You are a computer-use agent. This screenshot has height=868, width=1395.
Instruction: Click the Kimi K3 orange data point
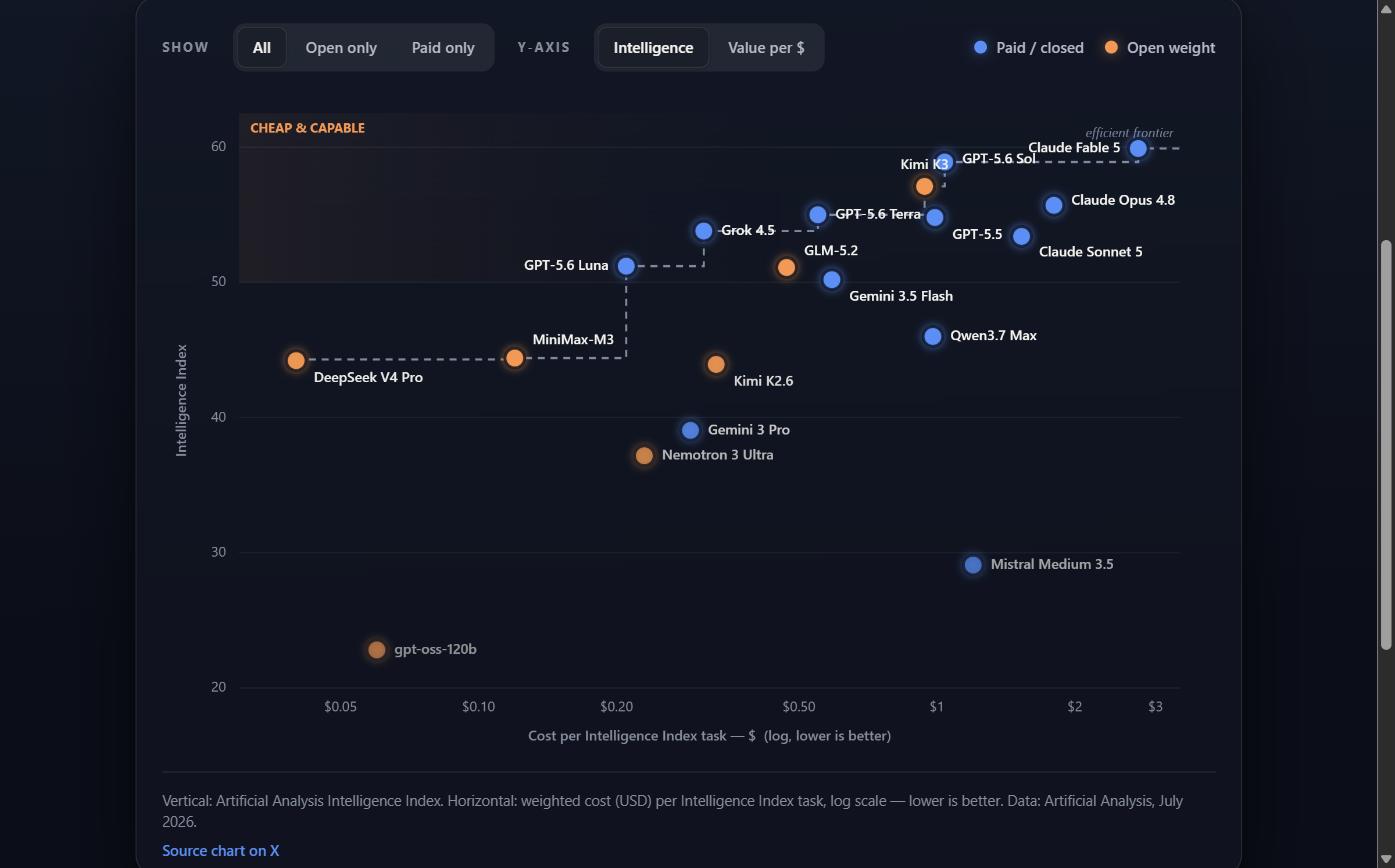pyautogui.click(x=924, y=186)
